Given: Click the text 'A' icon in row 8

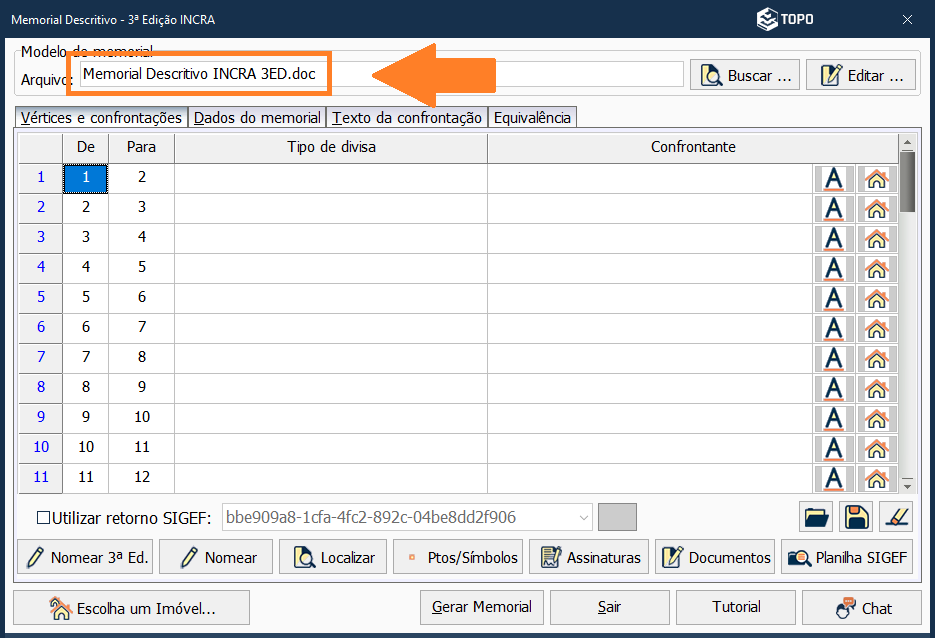Looking at the screenshot, I should tap(834, 389).
